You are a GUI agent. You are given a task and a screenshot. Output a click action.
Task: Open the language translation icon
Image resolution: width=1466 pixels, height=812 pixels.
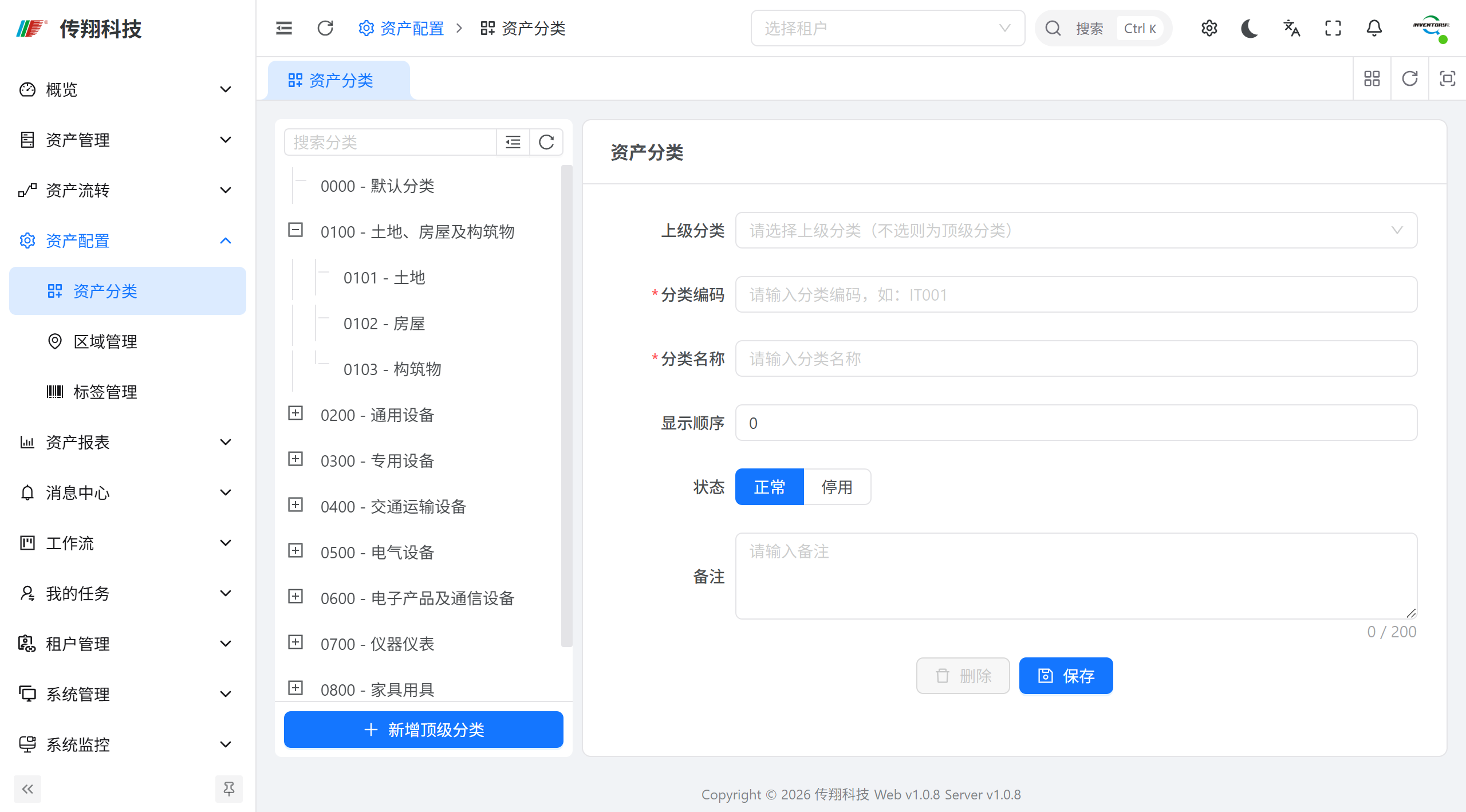(1291, 28)
